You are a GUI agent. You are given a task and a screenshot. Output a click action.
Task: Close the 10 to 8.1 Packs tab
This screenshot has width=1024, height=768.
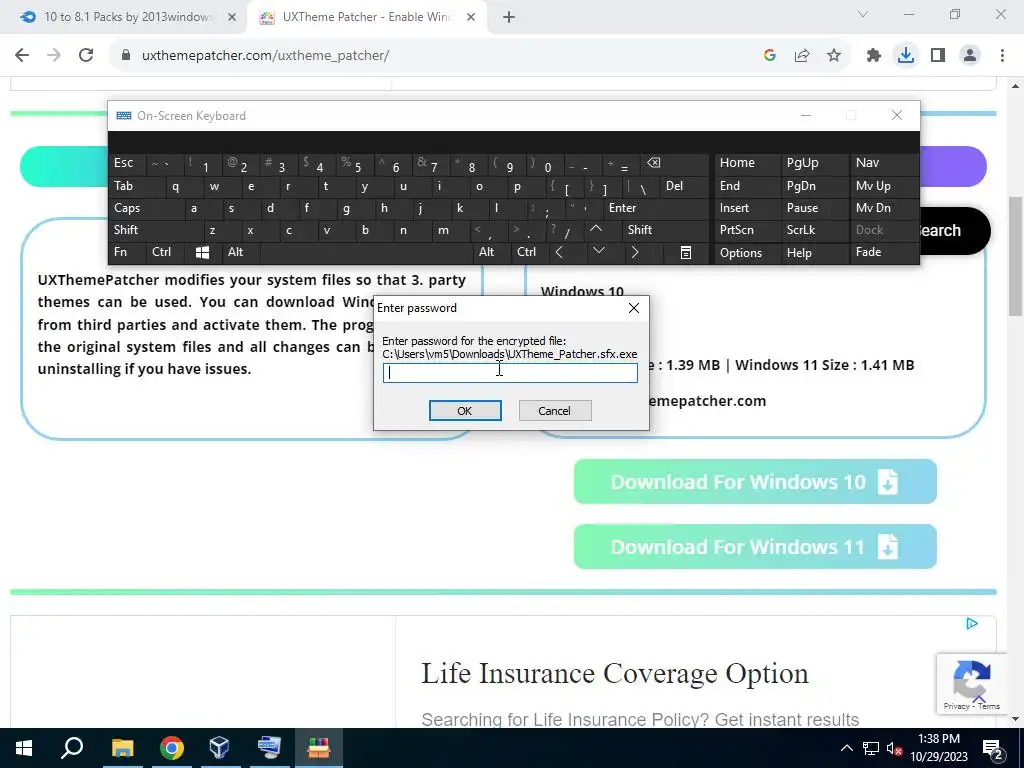click(232, 17)
